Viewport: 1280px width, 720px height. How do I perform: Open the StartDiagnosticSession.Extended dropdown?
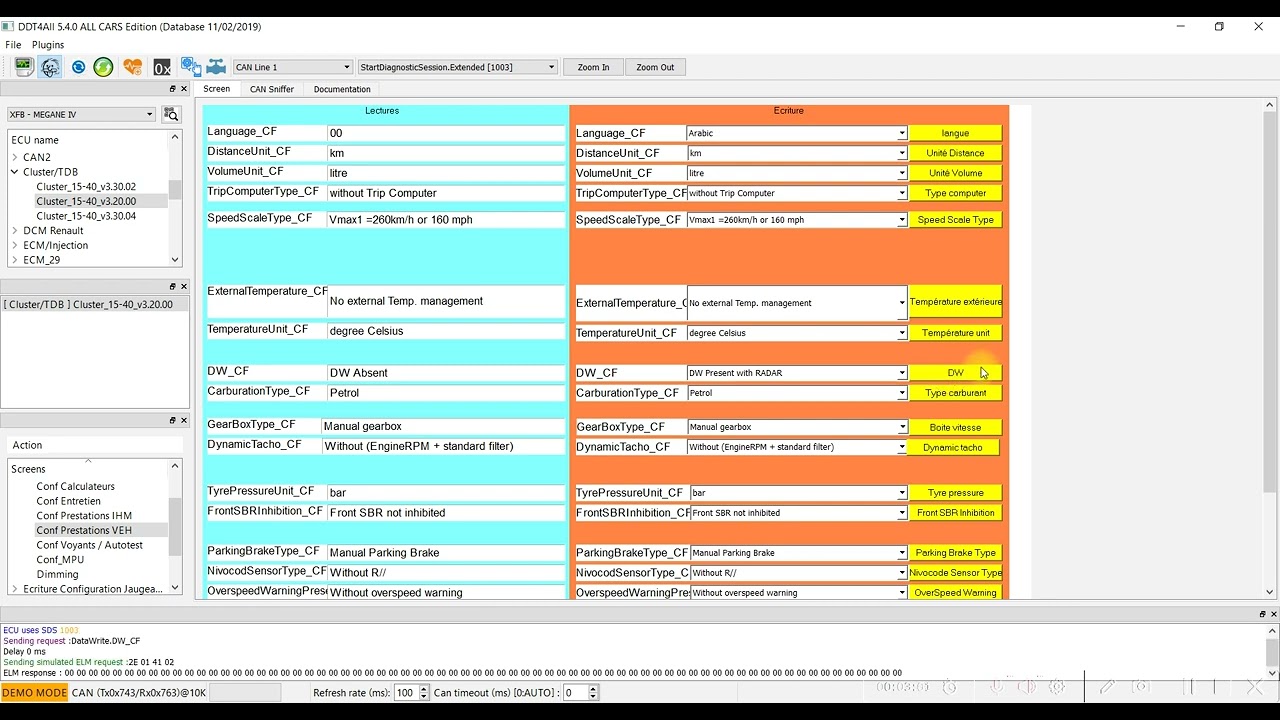click(457, 67)
